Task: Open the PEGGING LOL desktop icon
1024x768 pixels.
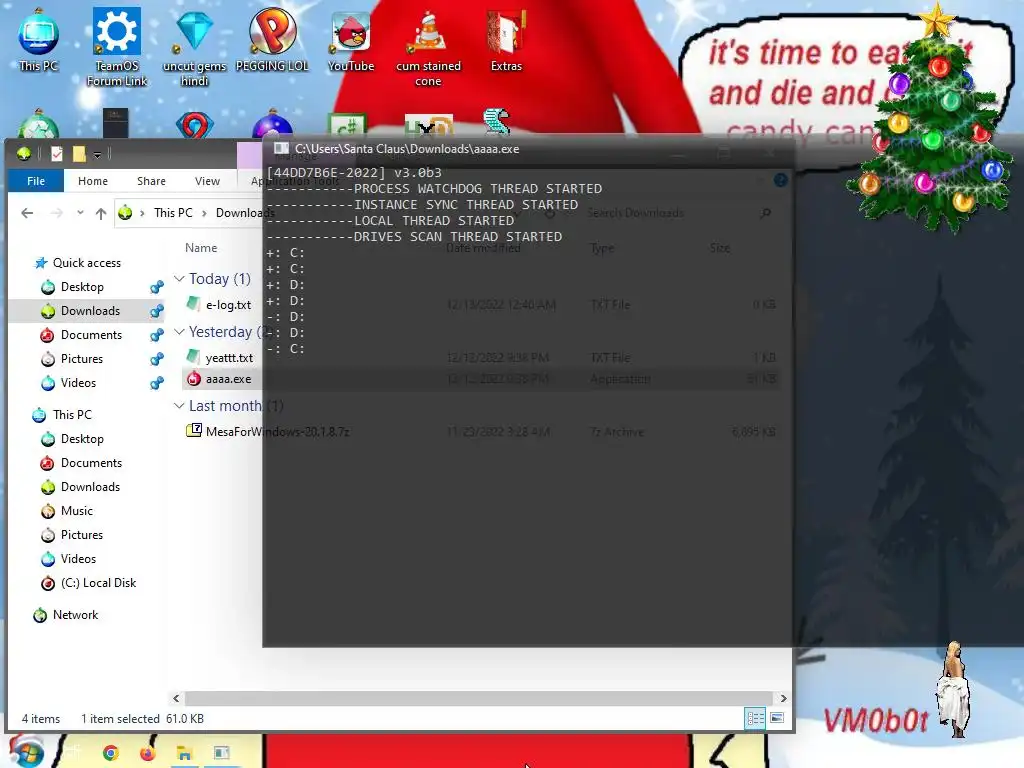Action: tap(272, 40)
